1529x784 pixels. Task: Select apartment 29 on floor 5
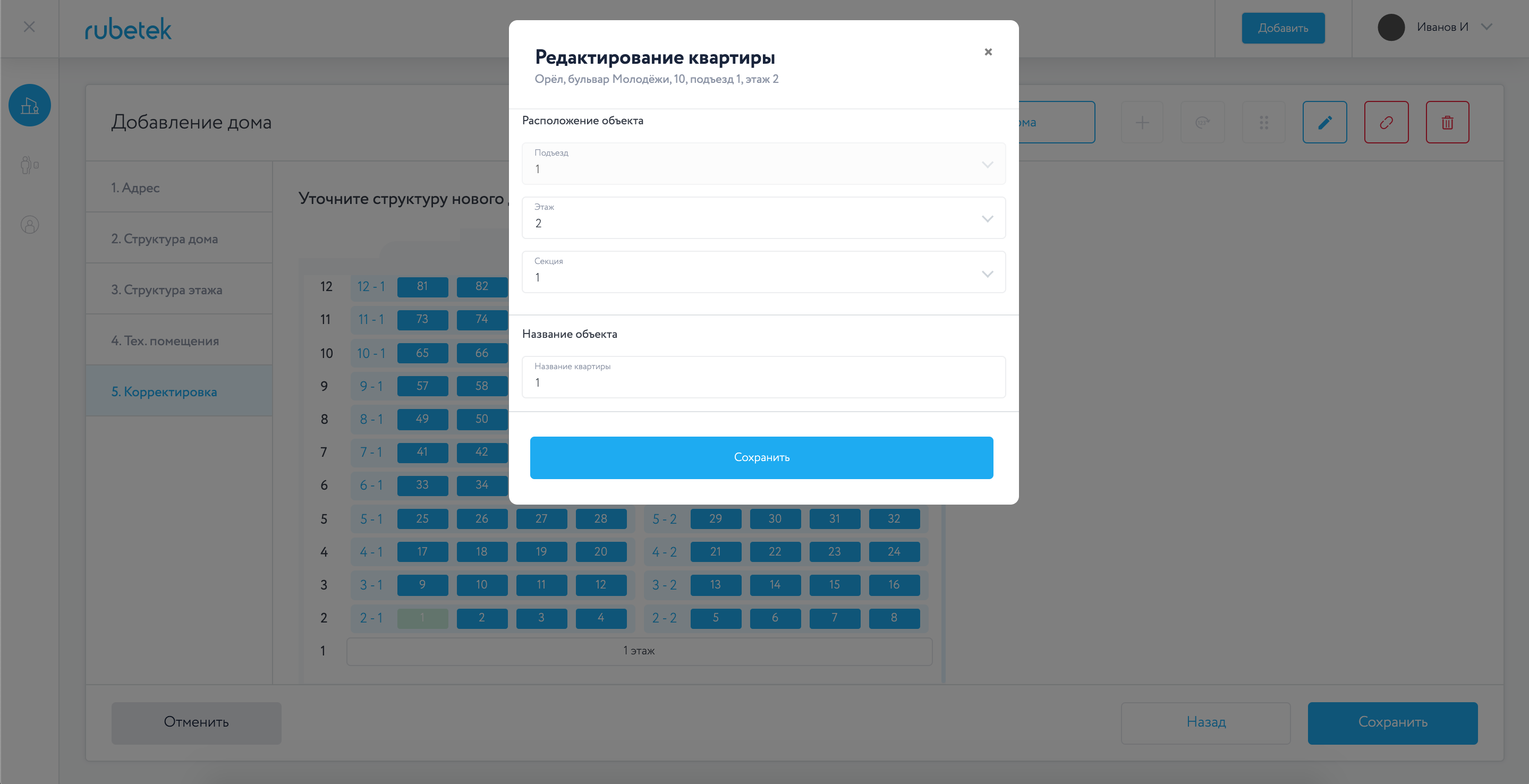tap(715, 519)
